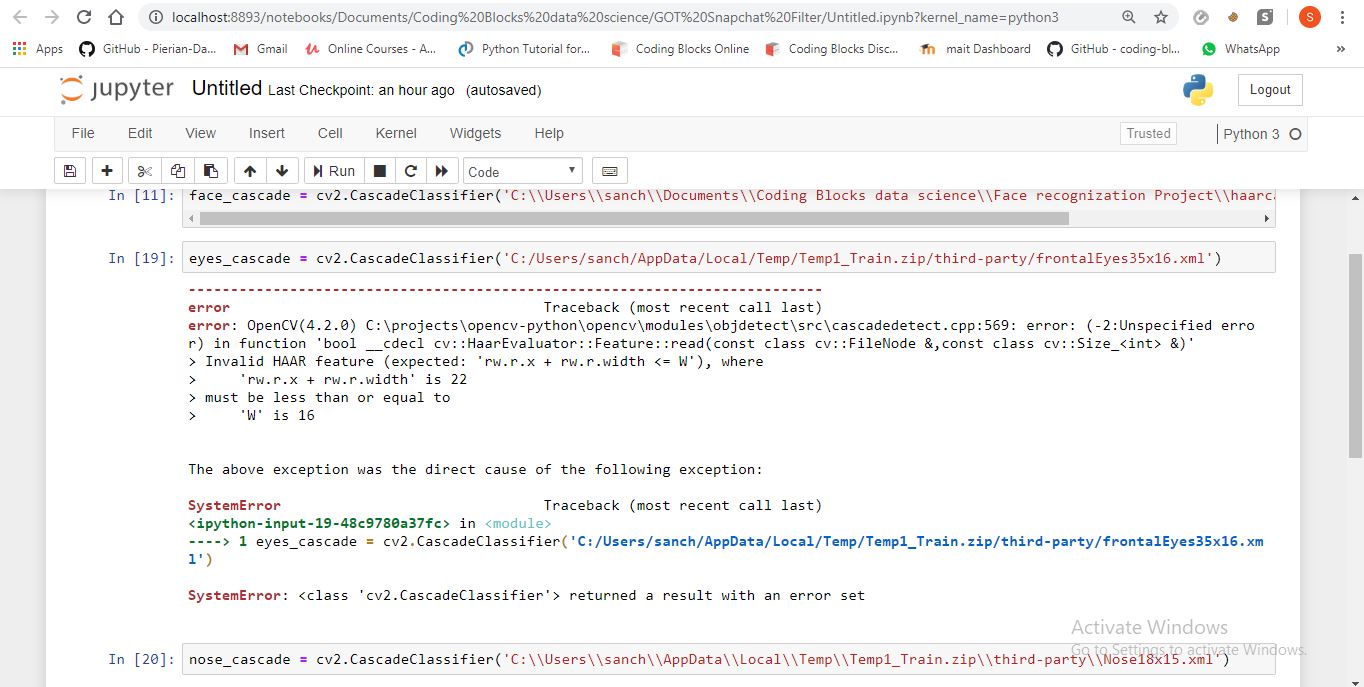Open mait Dashboard bookmark
Image resolution: width=1364 pixels, height=687 pixels.
(975, 49)
